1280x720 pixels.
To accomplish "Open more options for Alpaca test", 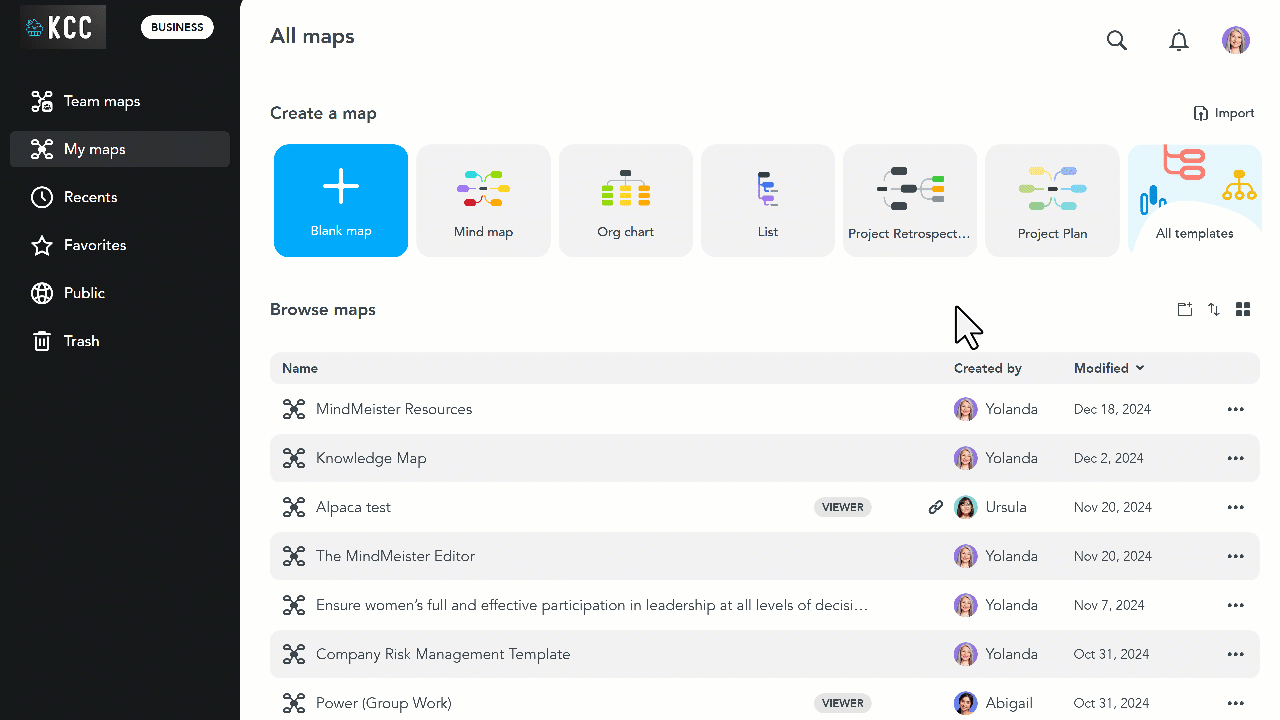I will pos(1236,507).
